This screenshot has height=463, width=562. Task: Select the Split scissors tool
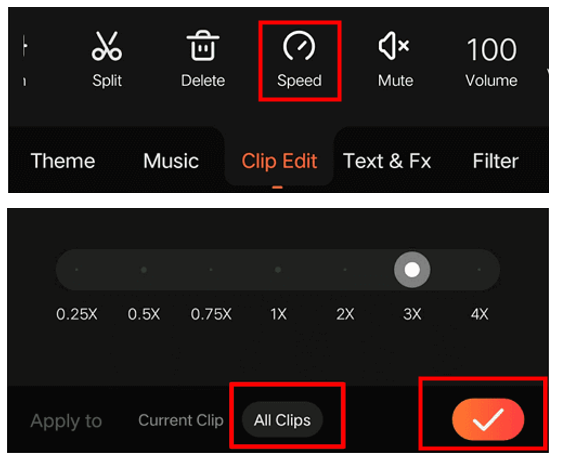(x=107, y=59)
